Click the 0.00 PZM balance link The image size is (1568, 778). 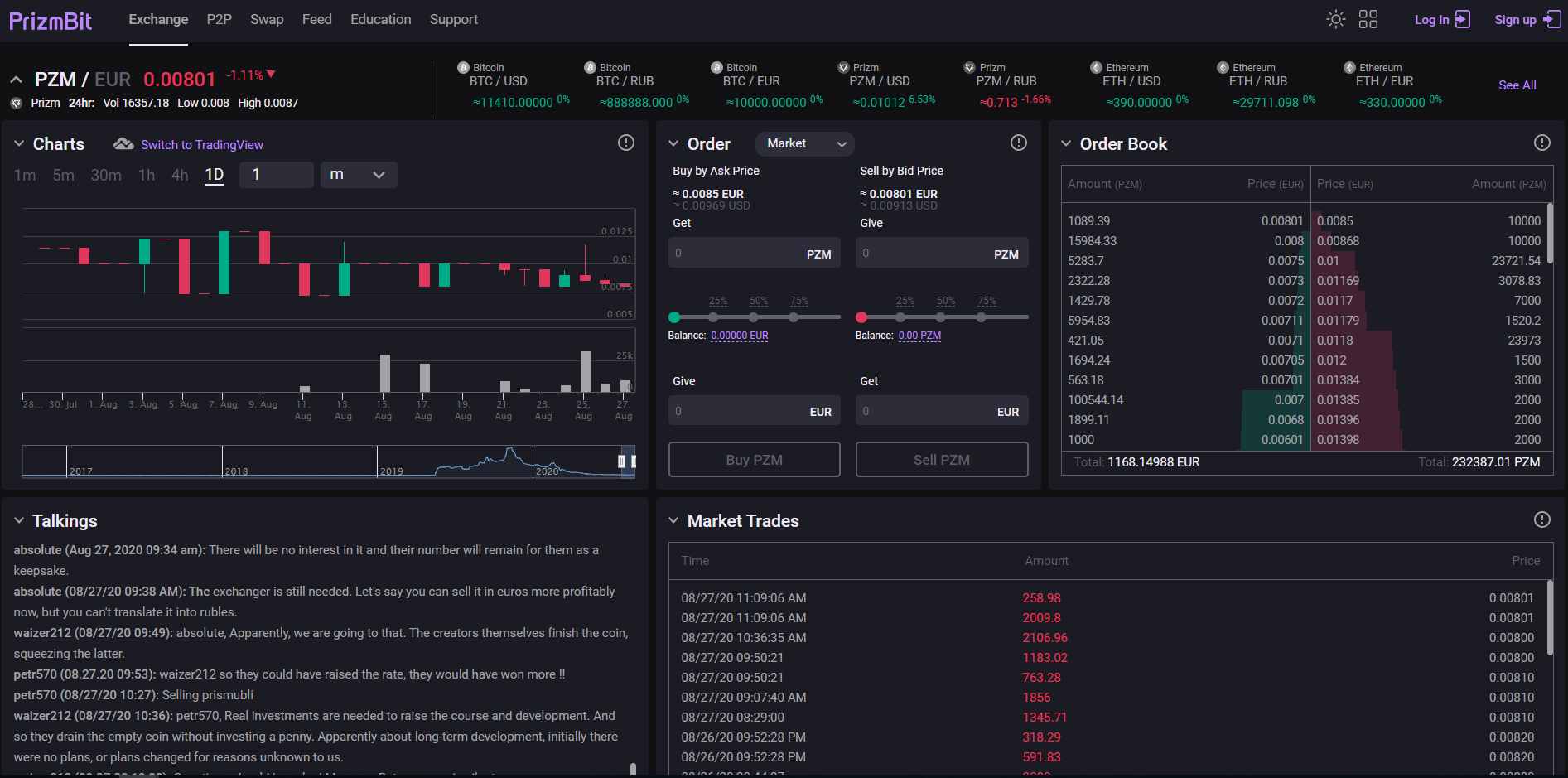click(x=919, y=336)
